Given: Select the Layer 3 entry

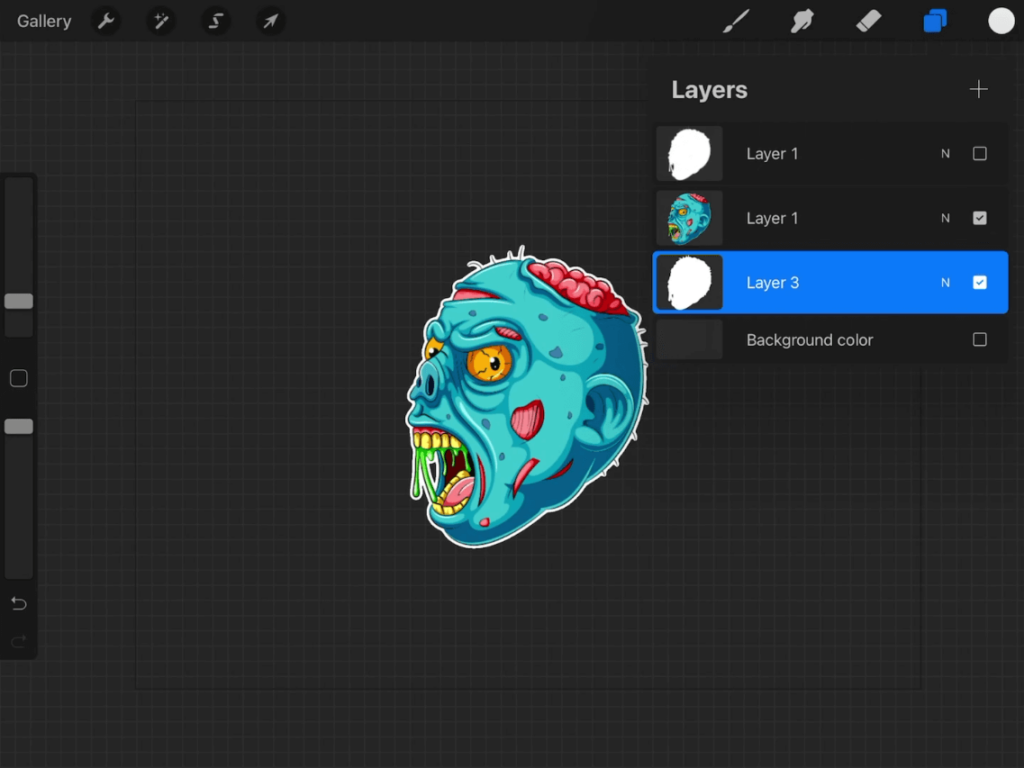Looking at the screenshot, I should point(830,282).
